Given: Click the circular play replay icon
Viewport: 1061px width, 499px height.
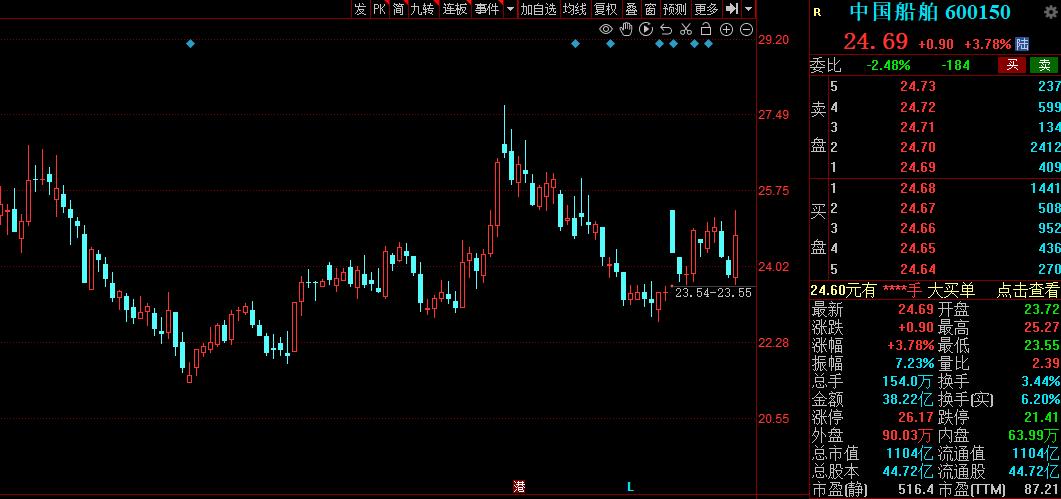Looking at the screenshot, I should coord(647,30).
